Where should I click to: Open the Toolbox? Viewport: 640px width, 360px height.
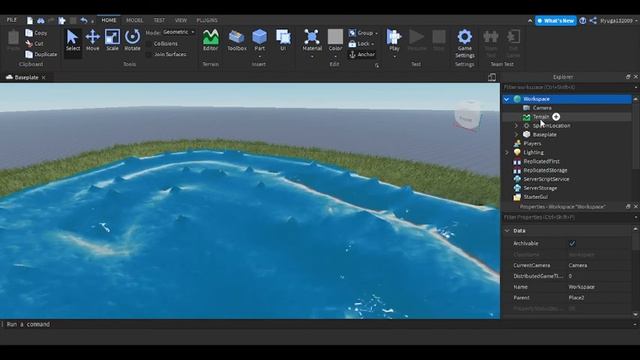(x=237, y=40)
